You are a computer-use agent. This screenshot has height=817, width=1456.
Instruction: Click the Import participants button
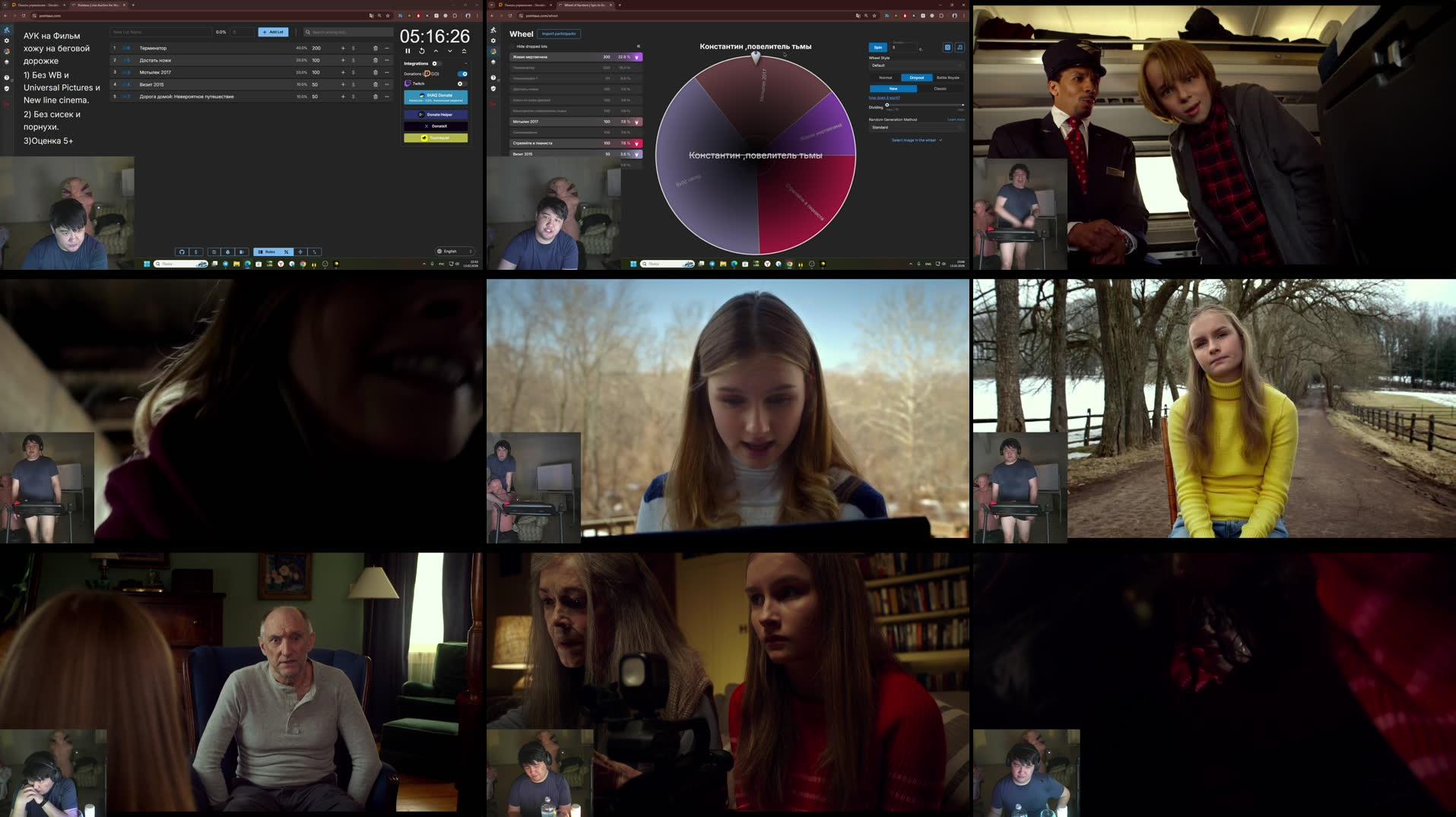click(559, 34)
